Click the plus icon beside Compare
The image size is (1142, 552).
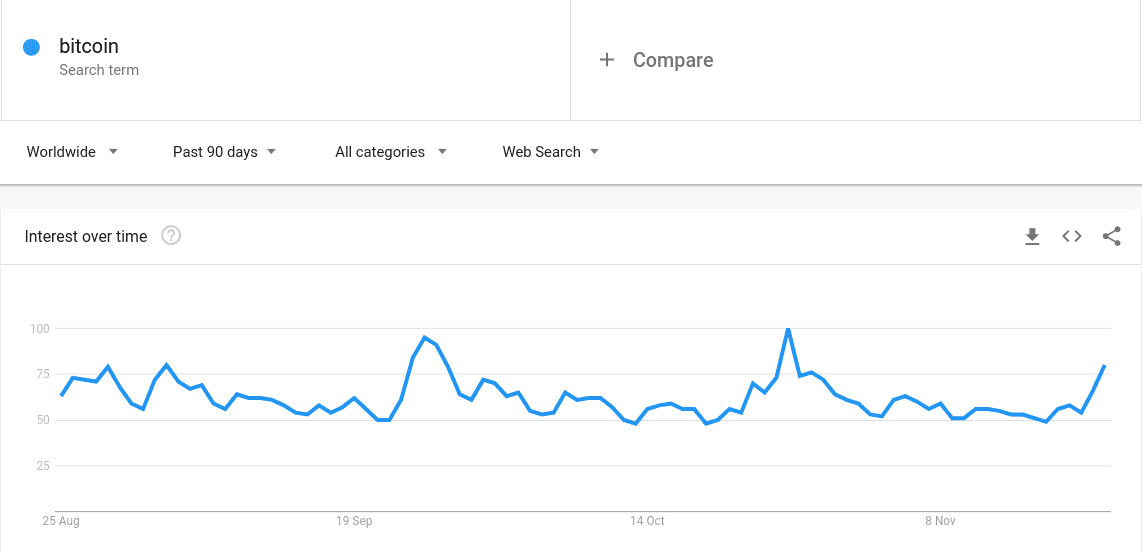pyautogui.click(x=607, y=60)
